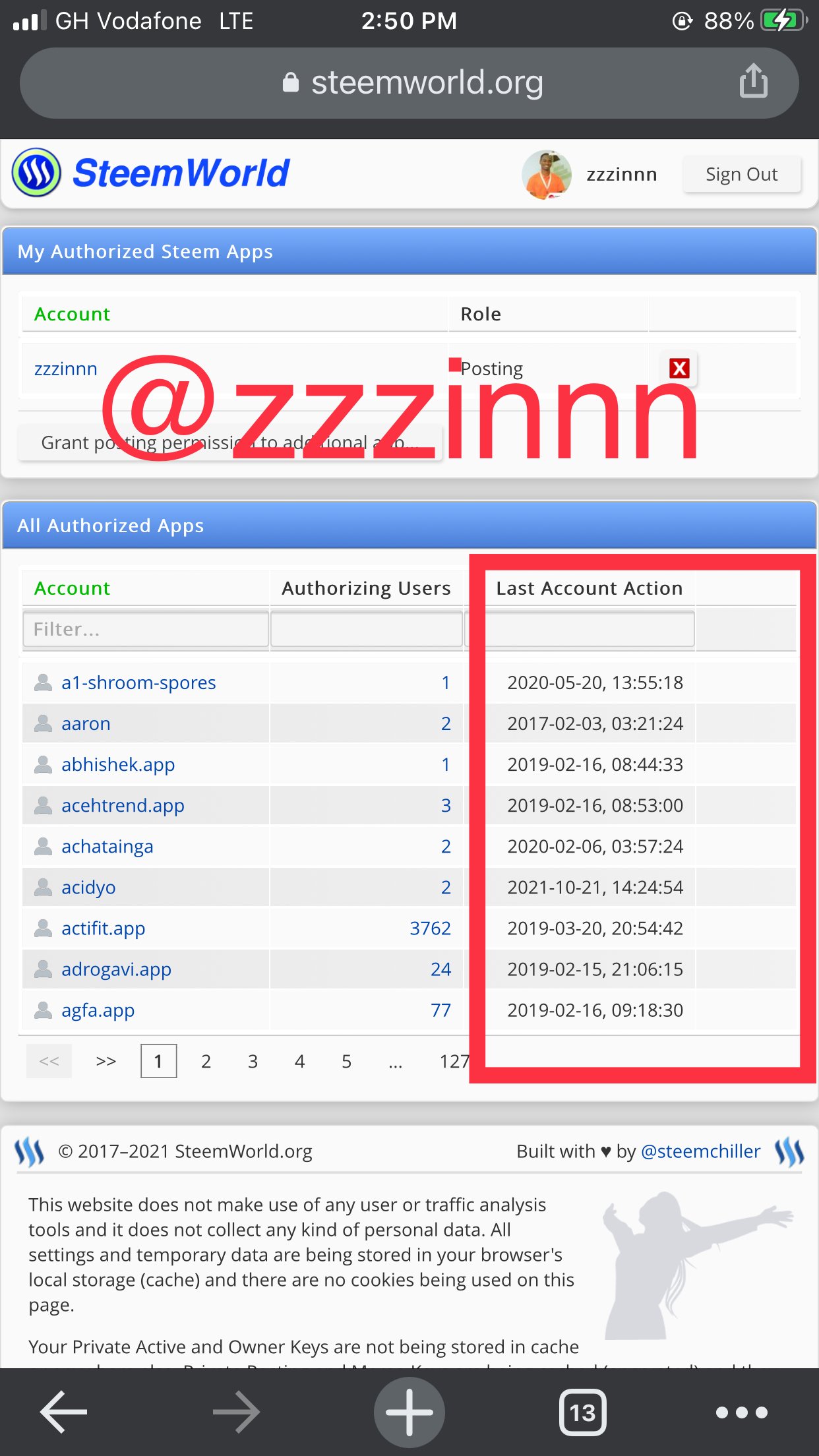
Task: Open zzzinnn profile avatar
Action: pyautogui.click(x=546, y=174)
